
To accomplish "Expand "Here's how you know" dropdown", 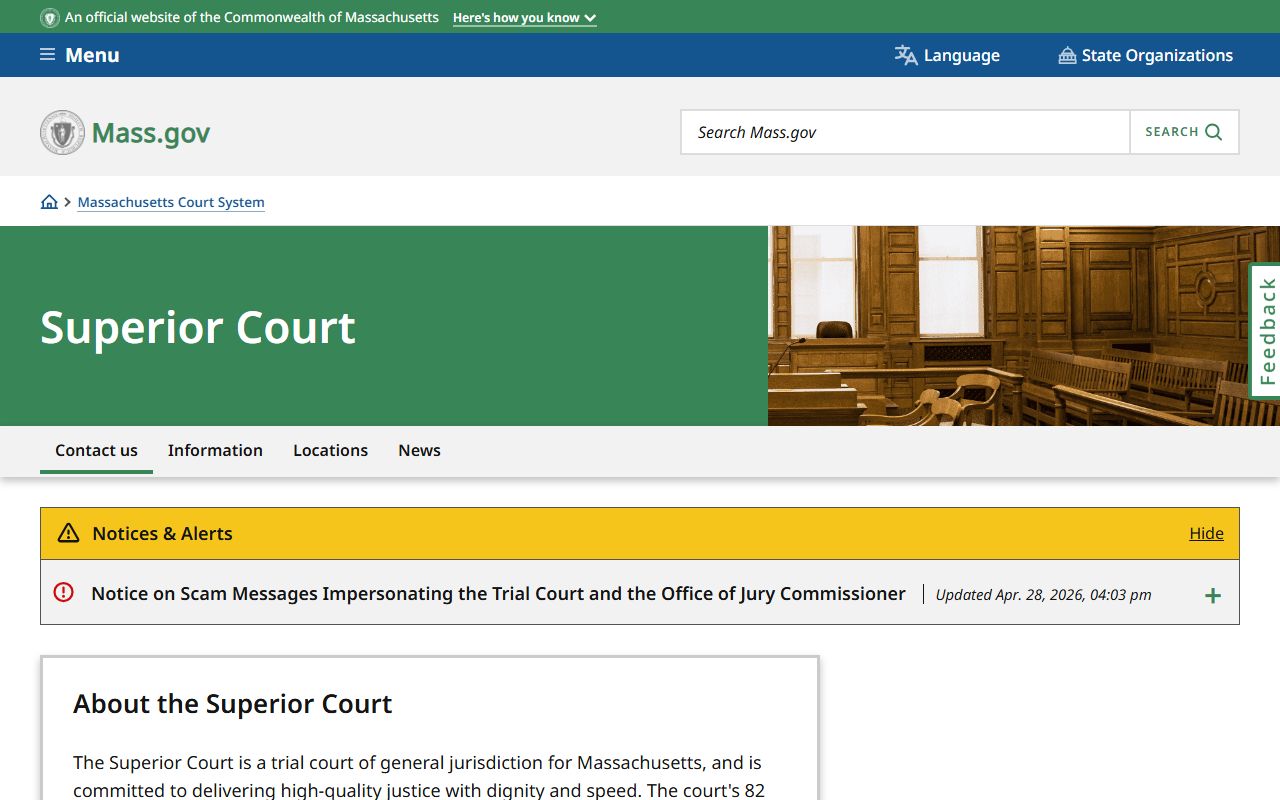I will pos(524,18).
